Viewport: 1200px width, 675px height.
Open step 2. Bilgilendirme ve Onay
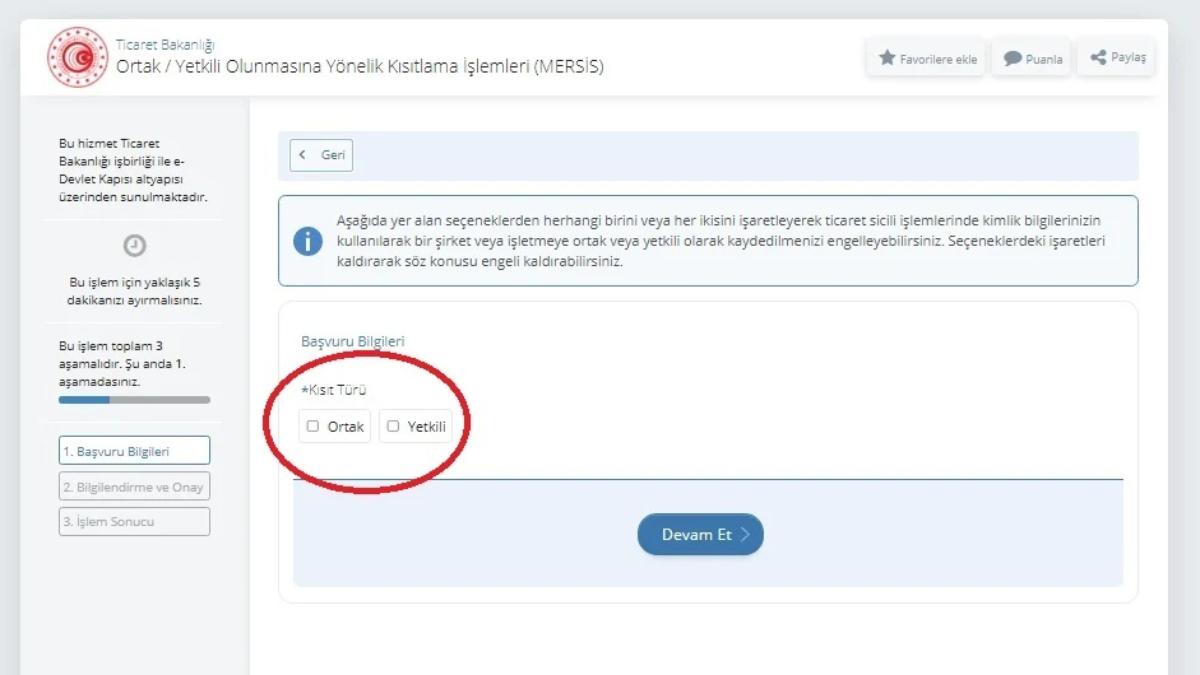pyautogui.click(x=134, y=487)
